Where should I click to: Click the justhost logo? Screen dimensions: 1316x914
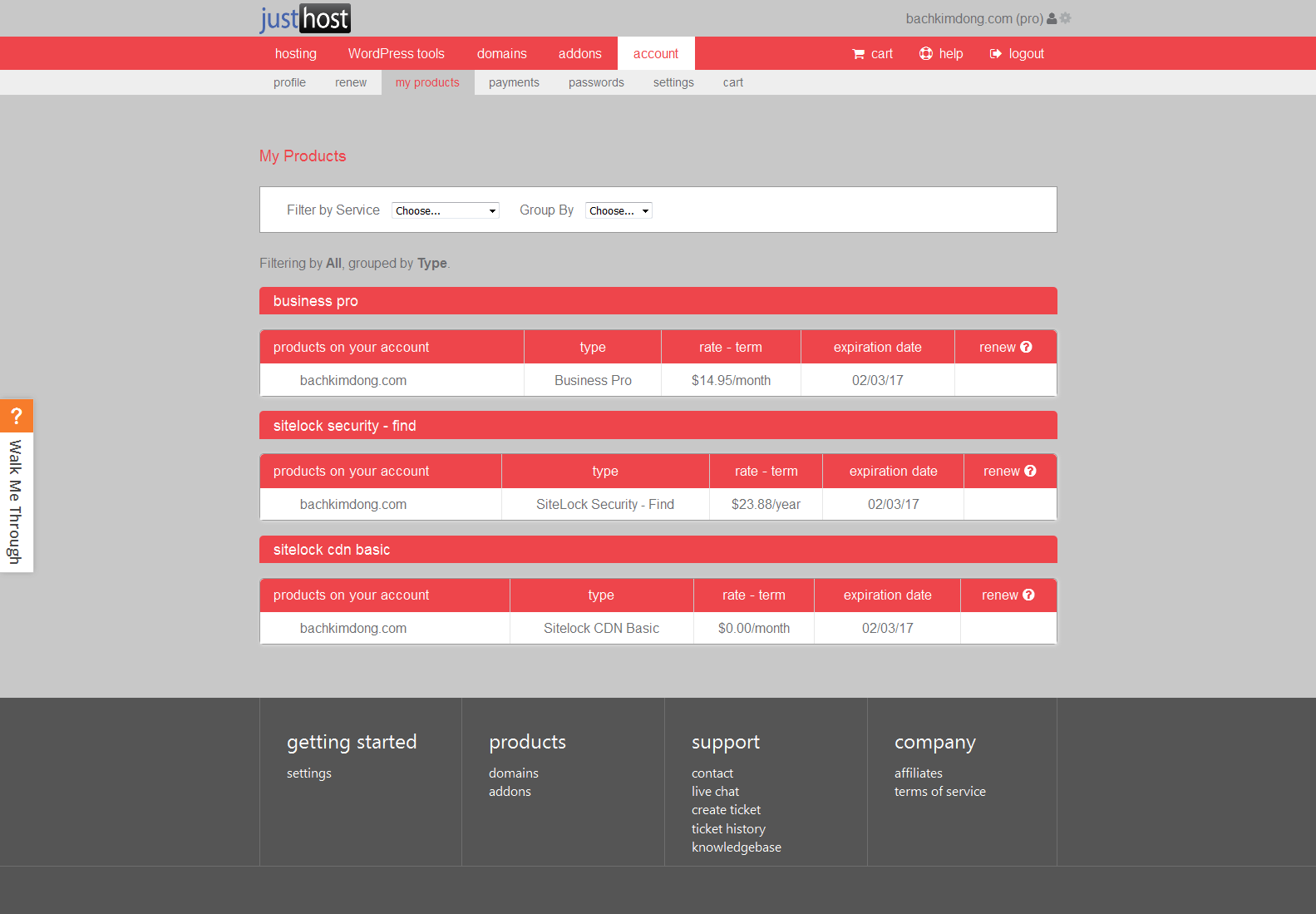[x=305, y=18]
